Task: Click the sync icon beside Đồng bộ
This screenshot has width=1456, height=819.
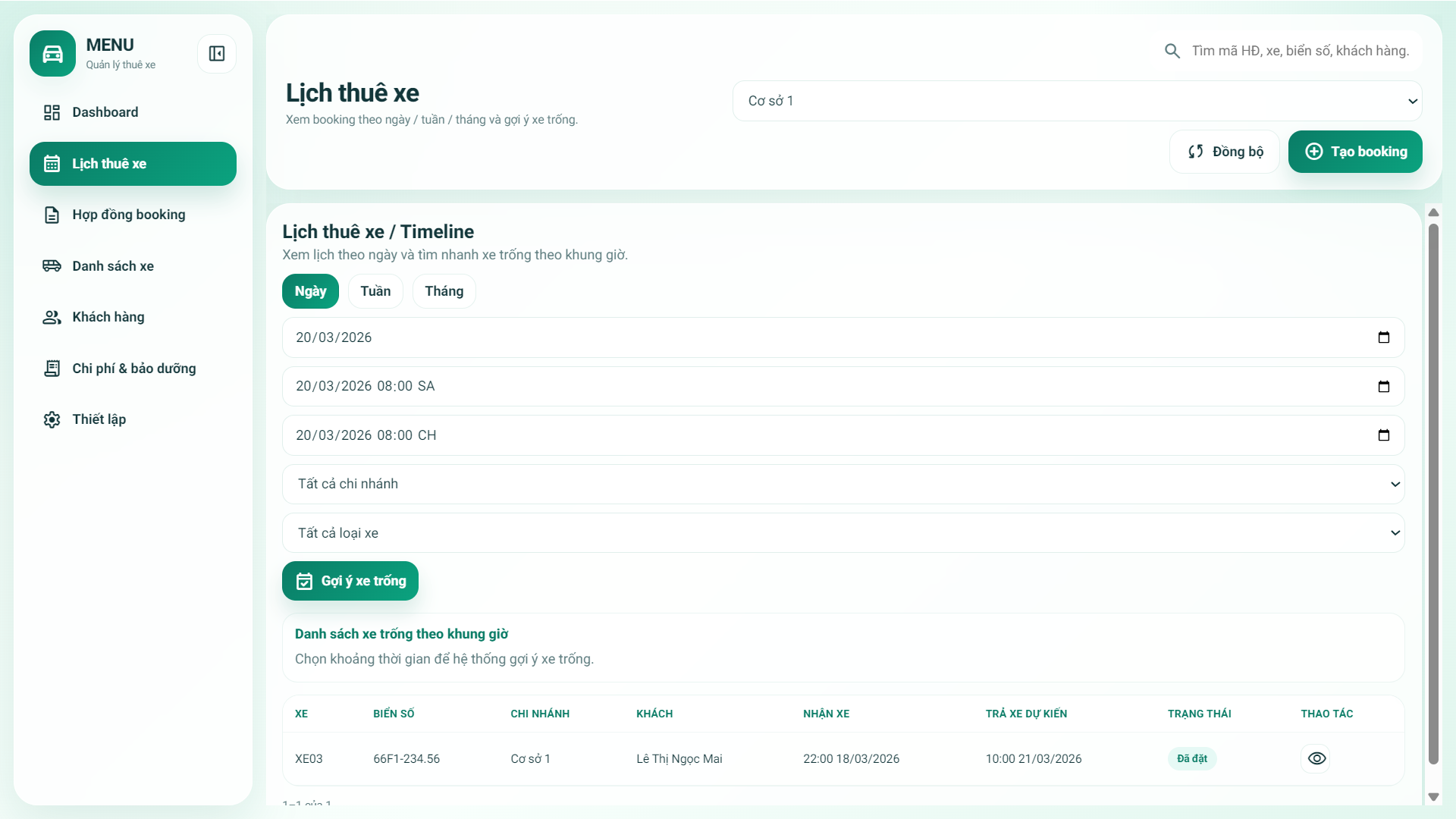Action: pyautogui.click(x=1197, y=151)
